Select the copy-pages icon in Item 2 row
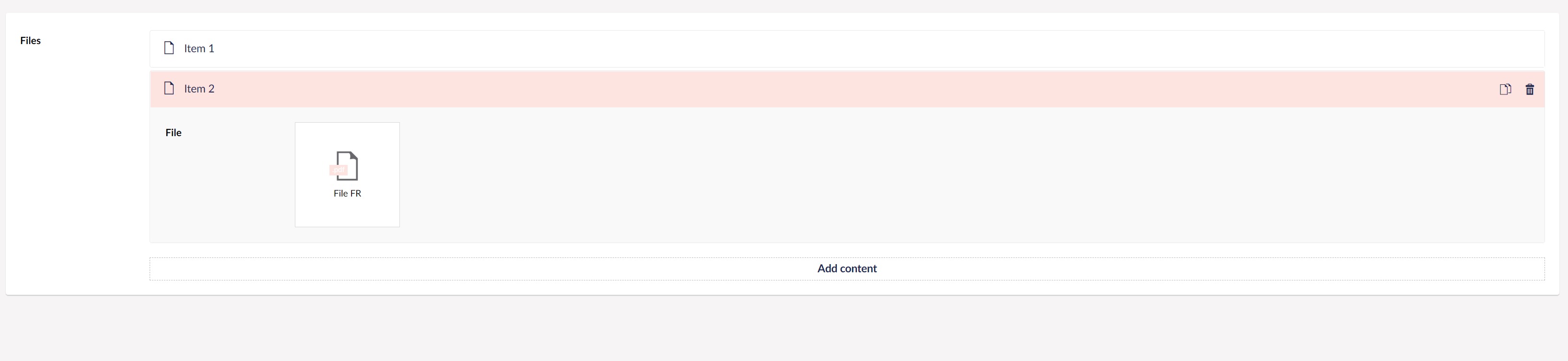The height and width of the screenshot is (361, 1568). (1506, 89)
